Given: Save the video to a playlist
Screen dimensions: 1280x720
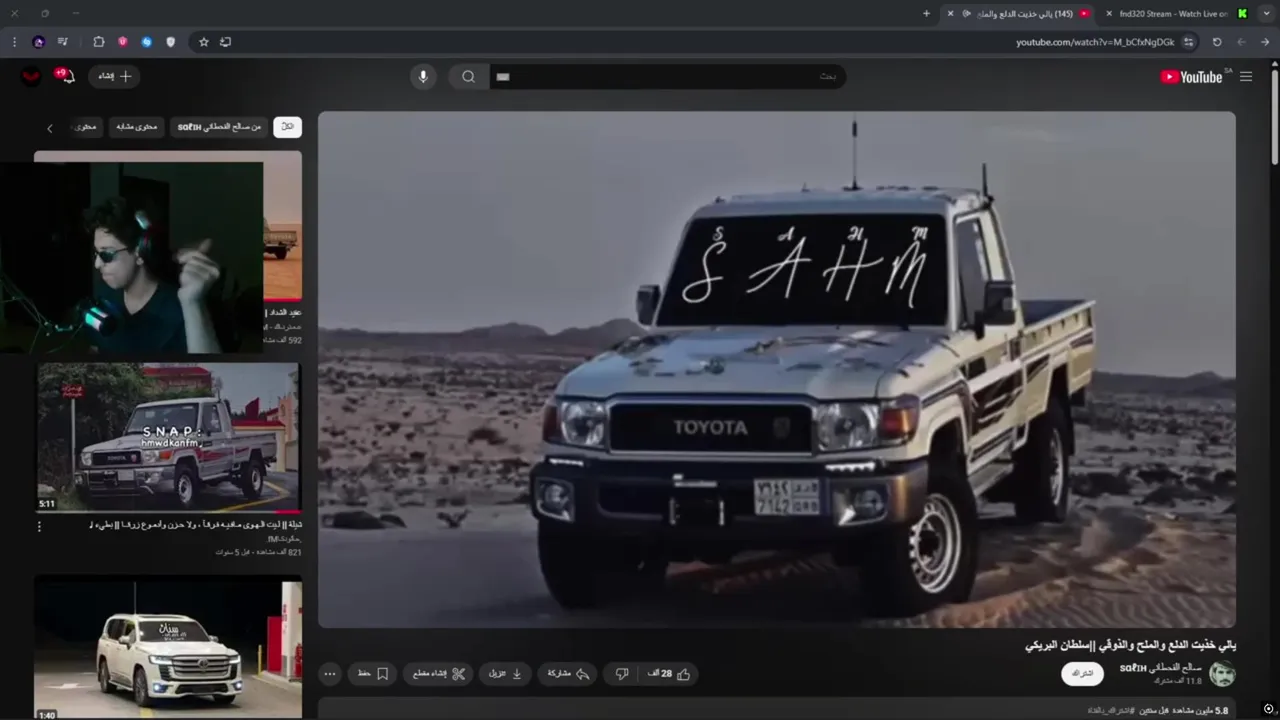Looking at the screenshot, I should click(x=372, y=674).
